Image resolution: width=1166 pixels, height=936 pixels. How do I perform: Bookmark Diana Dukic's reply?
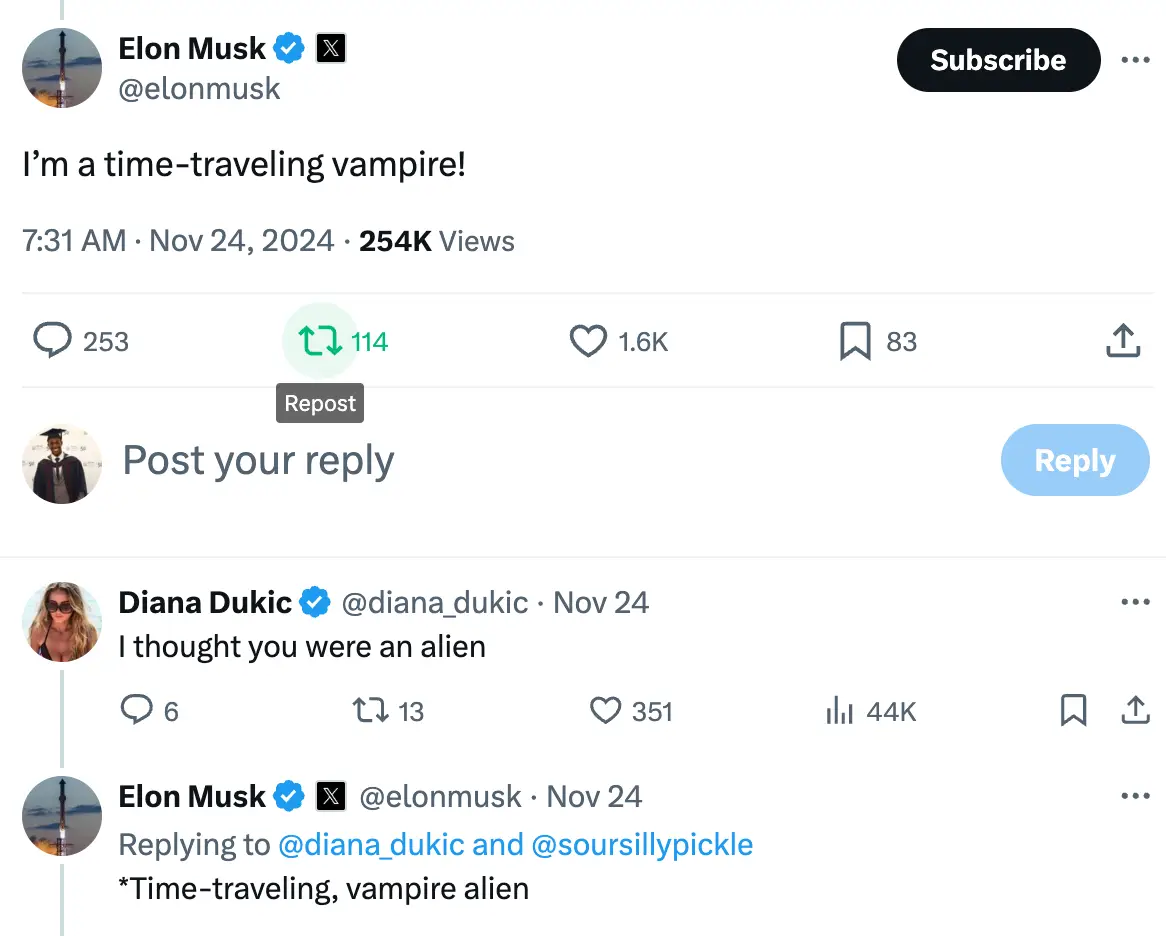[x=1074, y=710]
